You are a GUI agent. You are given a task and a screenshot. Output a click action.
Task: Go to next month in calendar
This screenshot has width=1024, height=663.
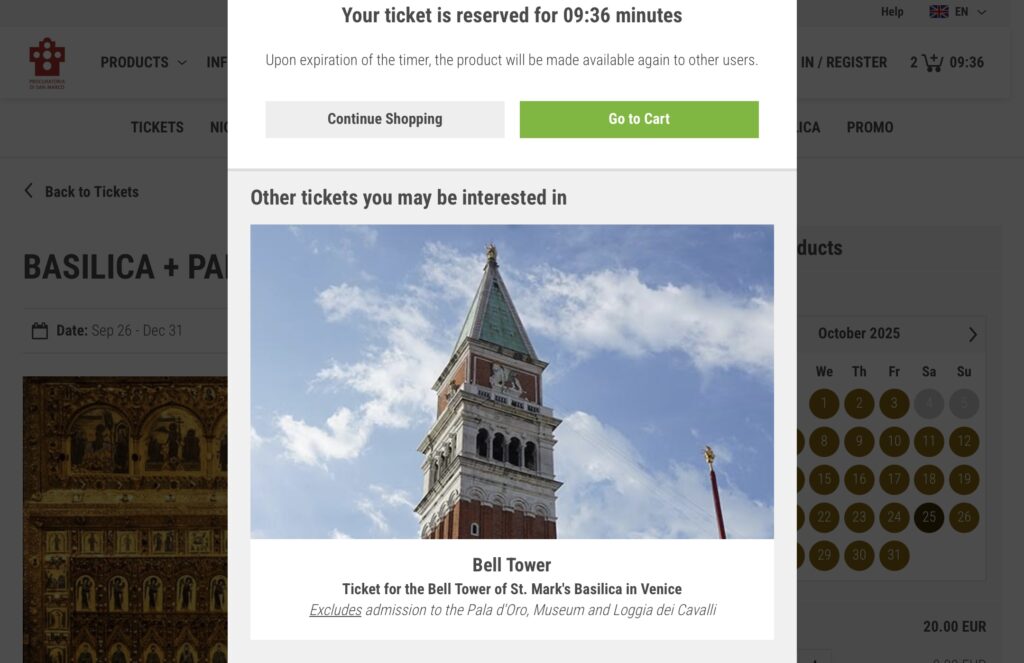coord(972,334)
